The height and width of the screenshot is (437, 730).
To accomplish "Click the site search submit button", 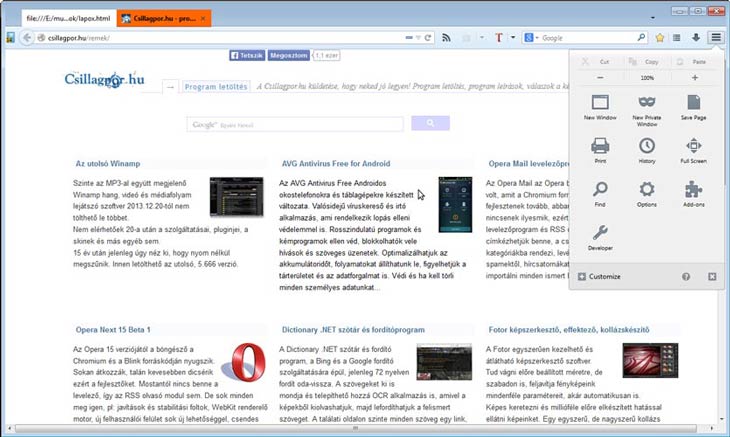I will click(430, 123).
